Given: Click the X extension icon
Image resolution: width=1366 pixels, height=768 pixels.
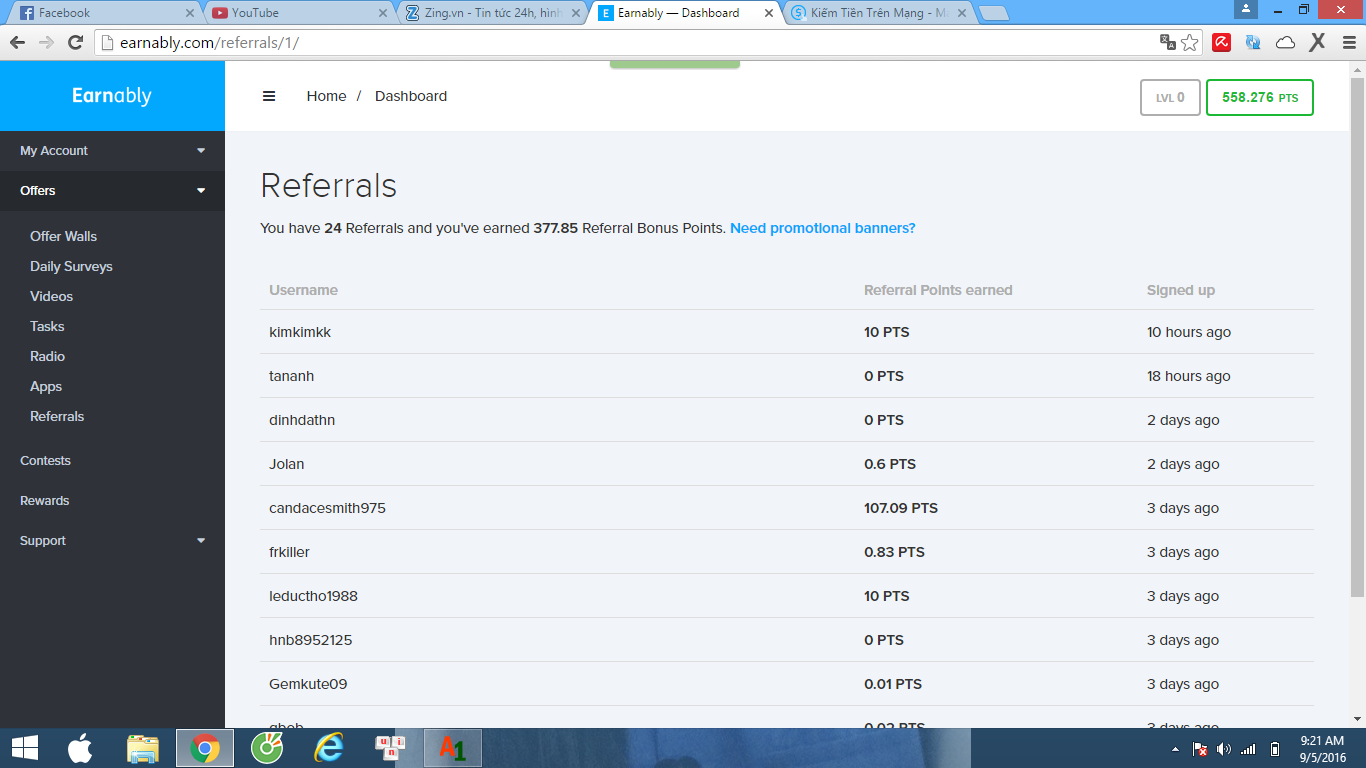Looking at the screenshot, I should pyautogui.click(x=1317, y=42).
